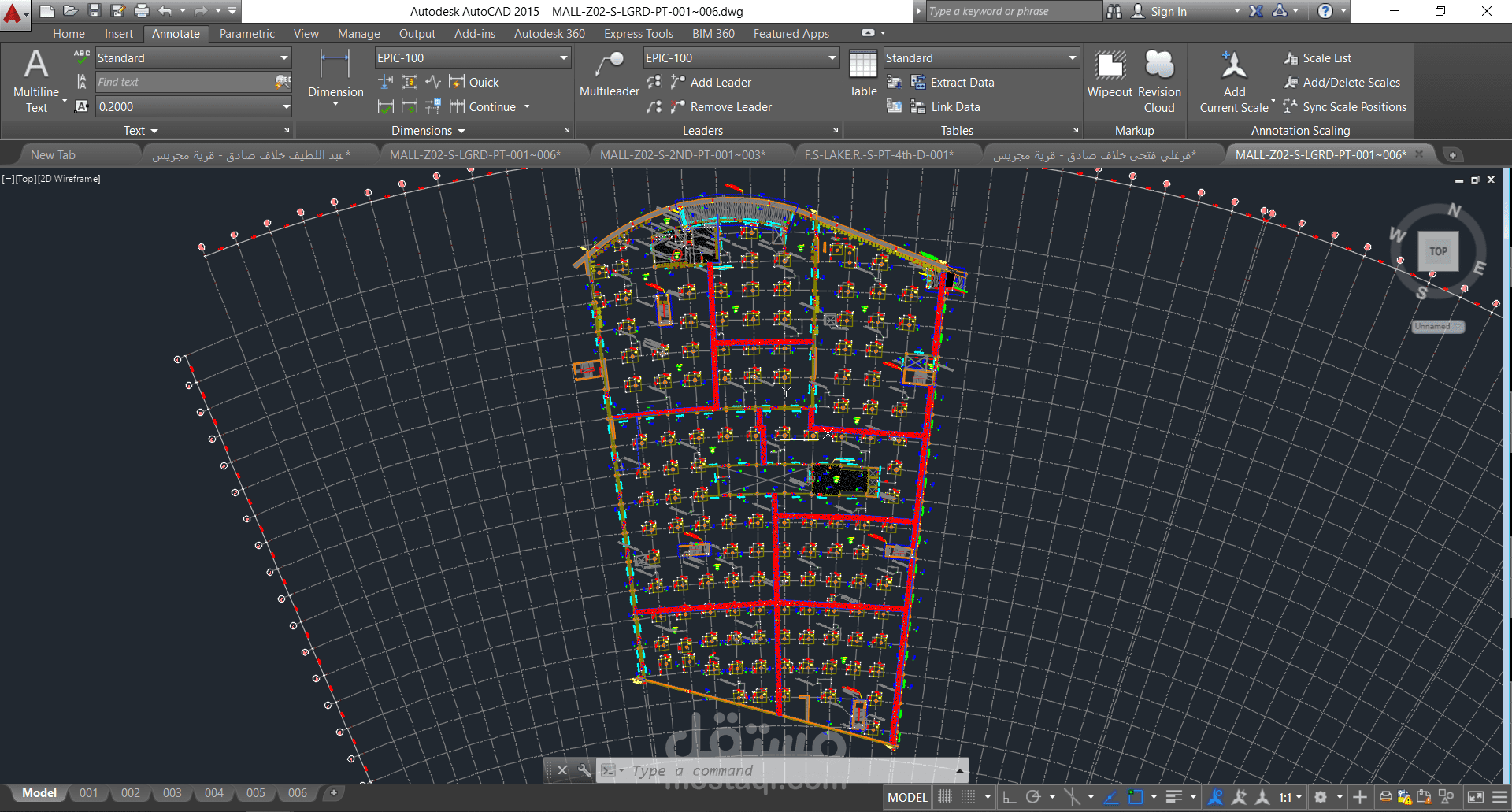Open the Home ribbon tab
The width and height of the screenshot is (1512, 812).
tap(69, 34)
